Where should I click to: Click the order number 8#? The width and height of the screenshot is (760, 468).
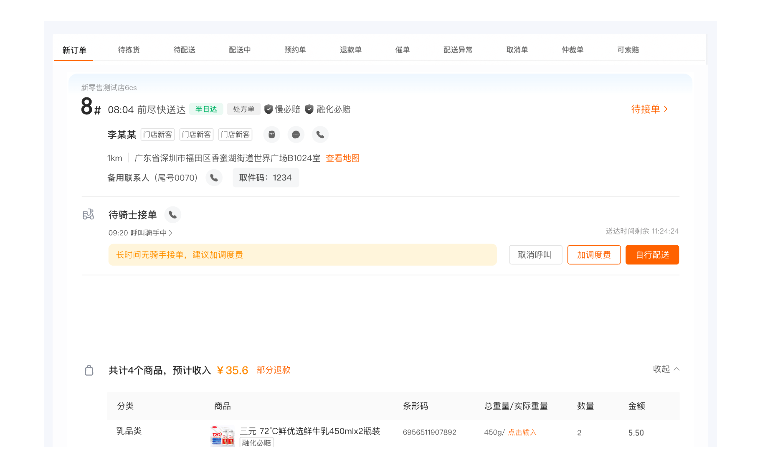[x=91, y=107]
